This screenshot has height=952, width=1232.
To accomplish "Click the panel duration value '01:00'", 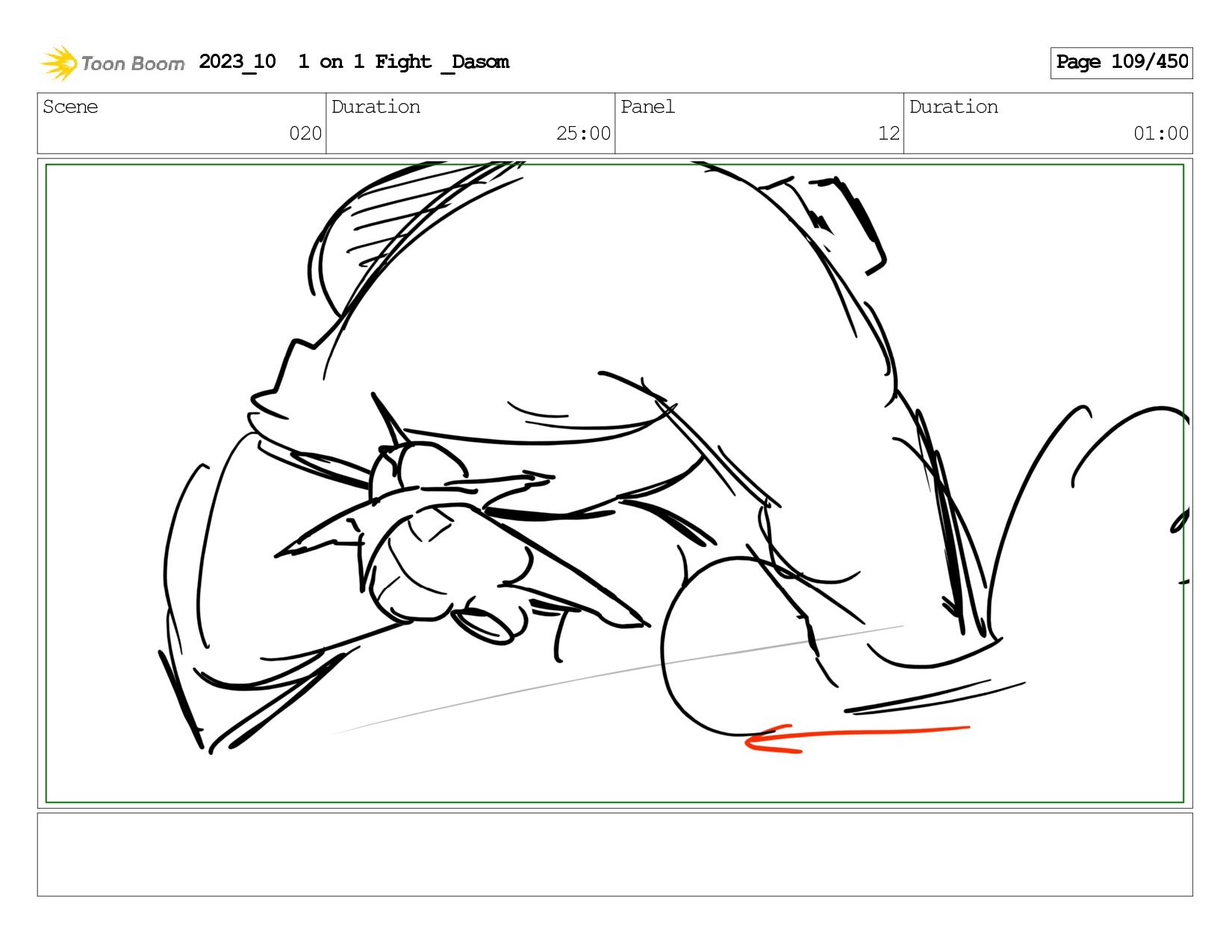I will pyautogui.click(x=1161, y=134).
